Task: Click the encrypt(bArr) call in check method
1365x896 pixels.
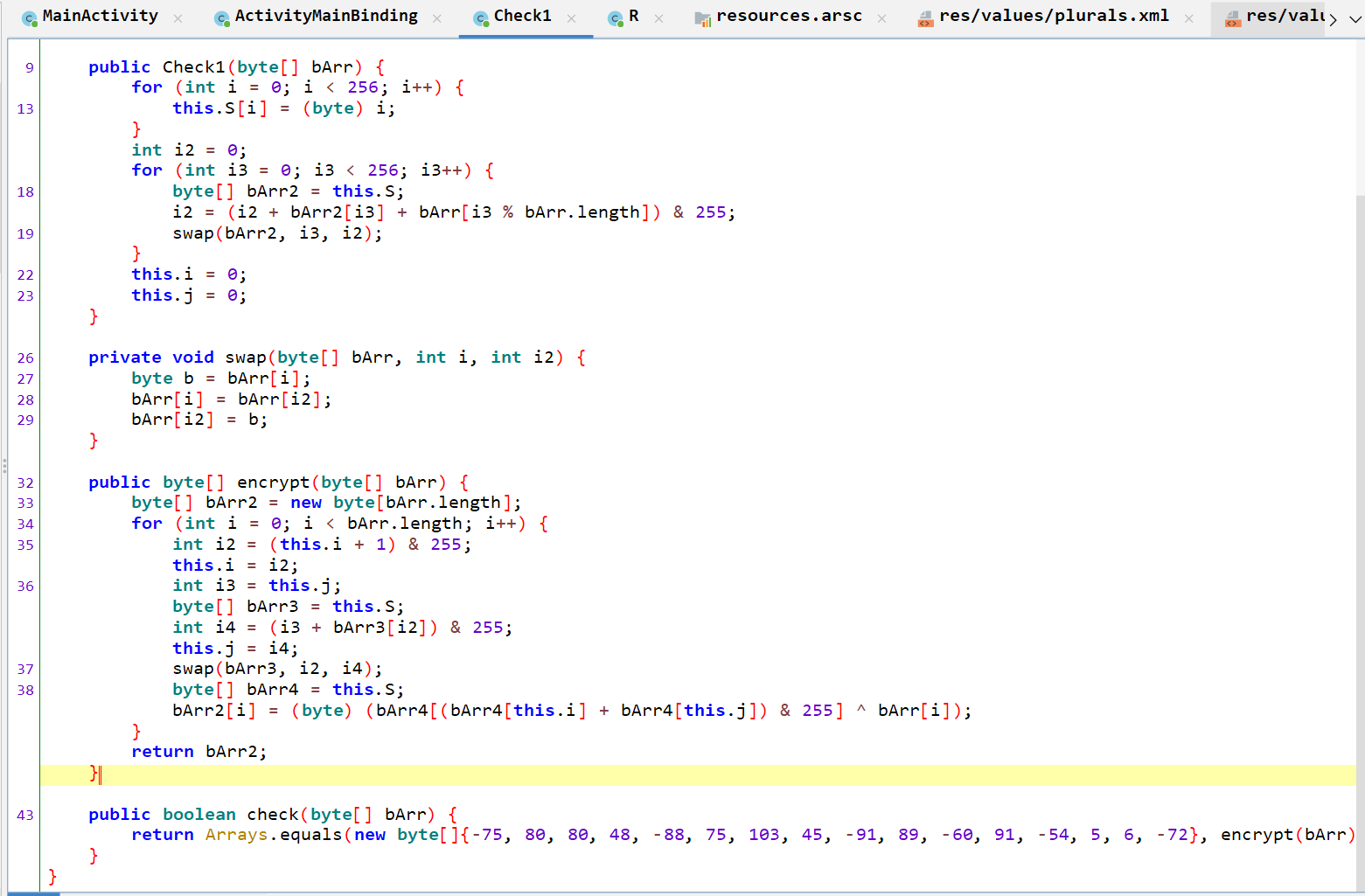Action: point(1287,834)
